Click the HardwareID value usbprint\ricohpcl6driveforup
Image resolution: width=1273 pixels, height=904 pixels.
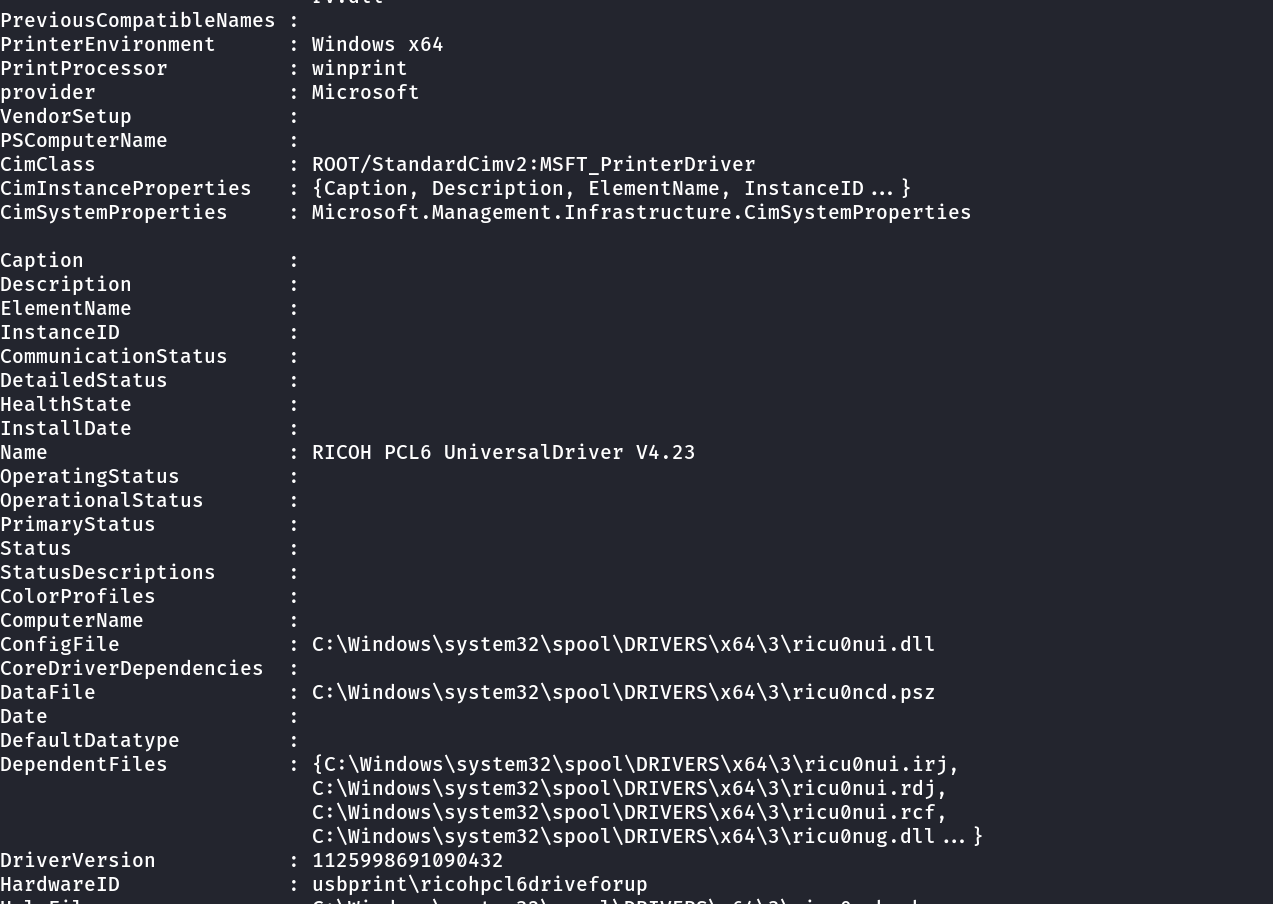coord(479,885)
